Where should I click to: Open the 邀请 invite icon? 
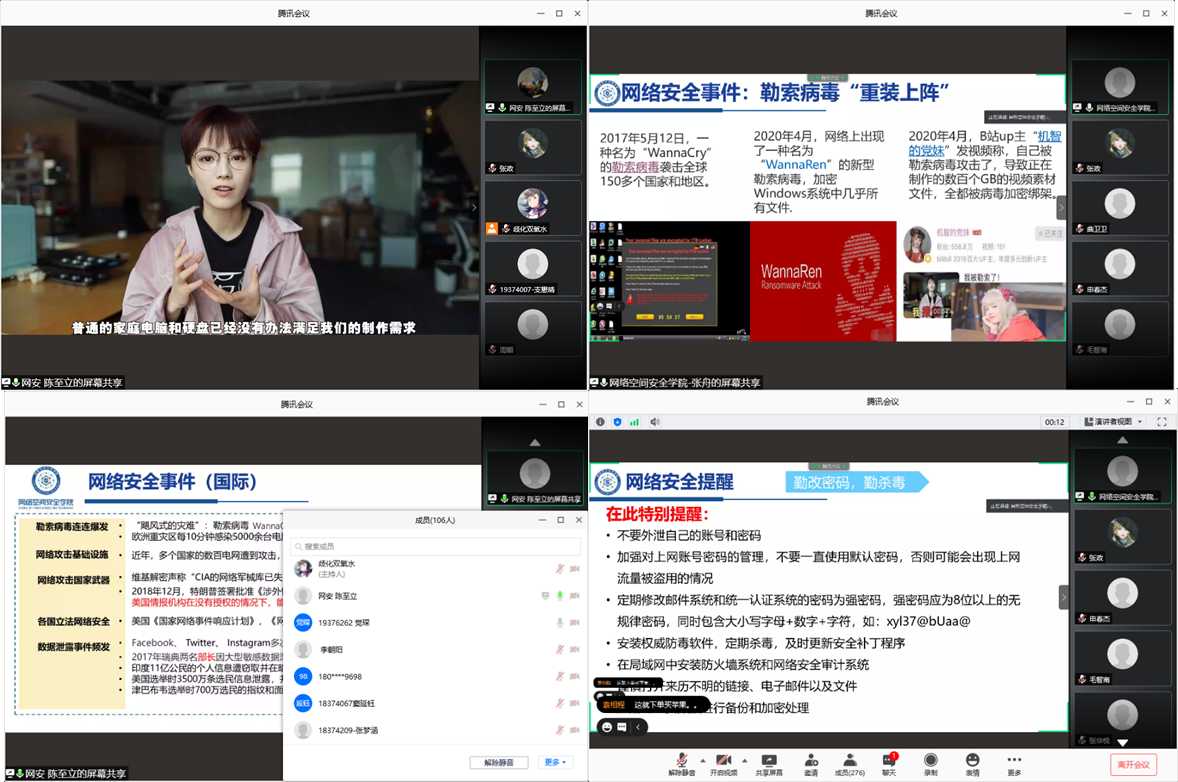point(811,760)
